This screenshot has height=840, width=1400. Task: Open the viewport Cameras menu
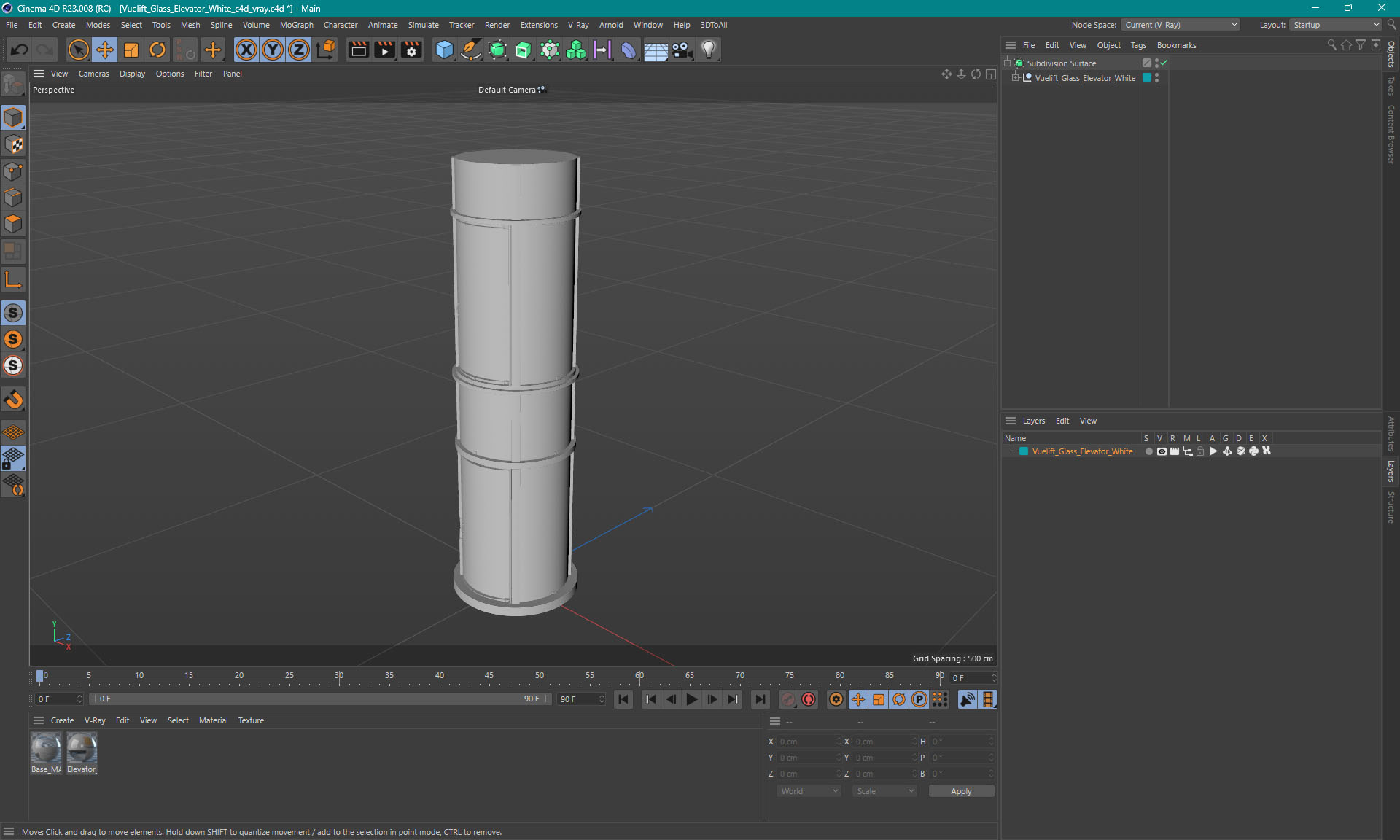coord(93,74)
